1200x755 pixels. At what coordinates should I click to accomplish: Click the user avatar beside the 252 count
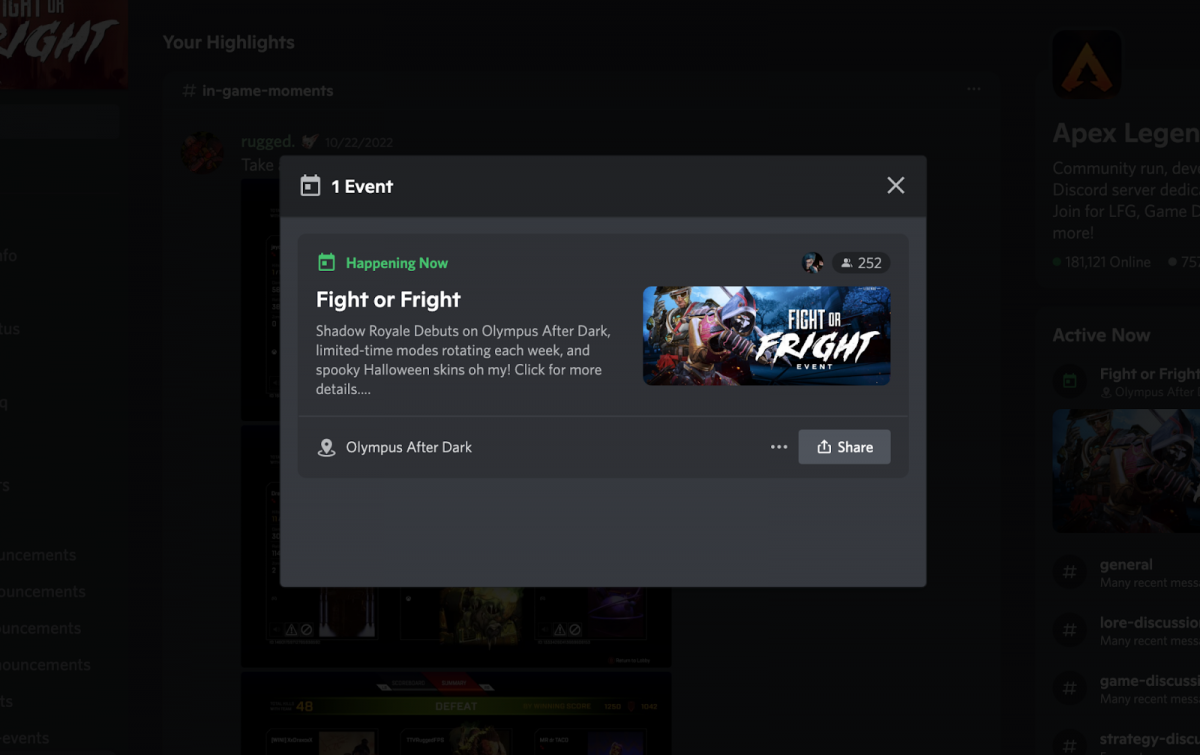[x=813, y=263]
